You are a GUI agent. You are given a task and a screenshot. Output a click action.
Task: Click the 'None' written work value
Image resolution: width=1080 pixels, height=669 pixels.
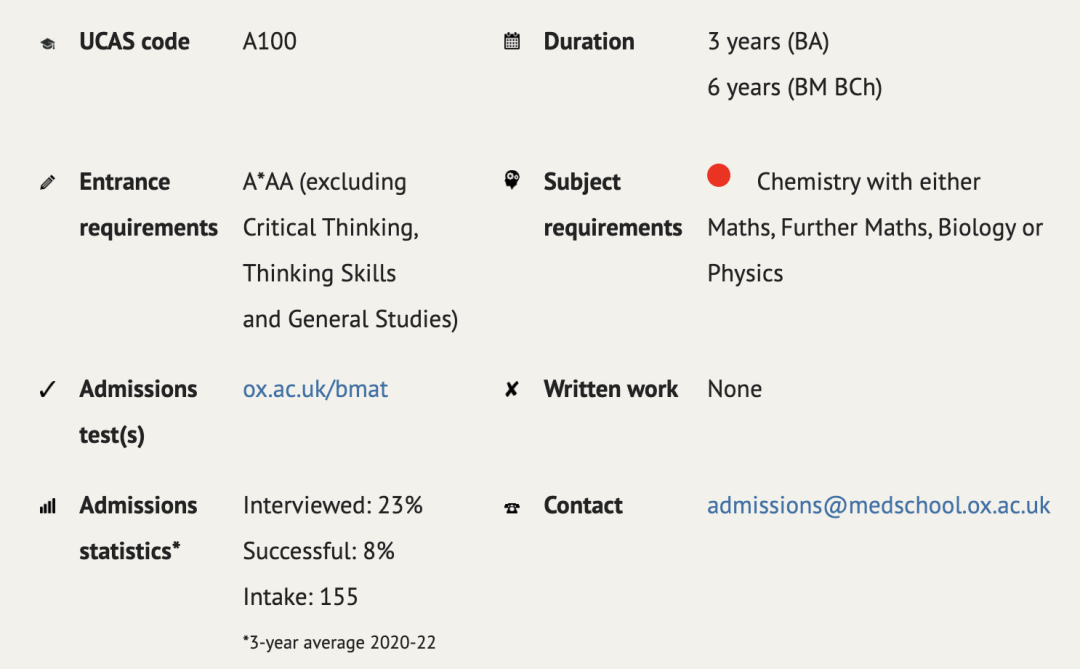coord(734,389)
